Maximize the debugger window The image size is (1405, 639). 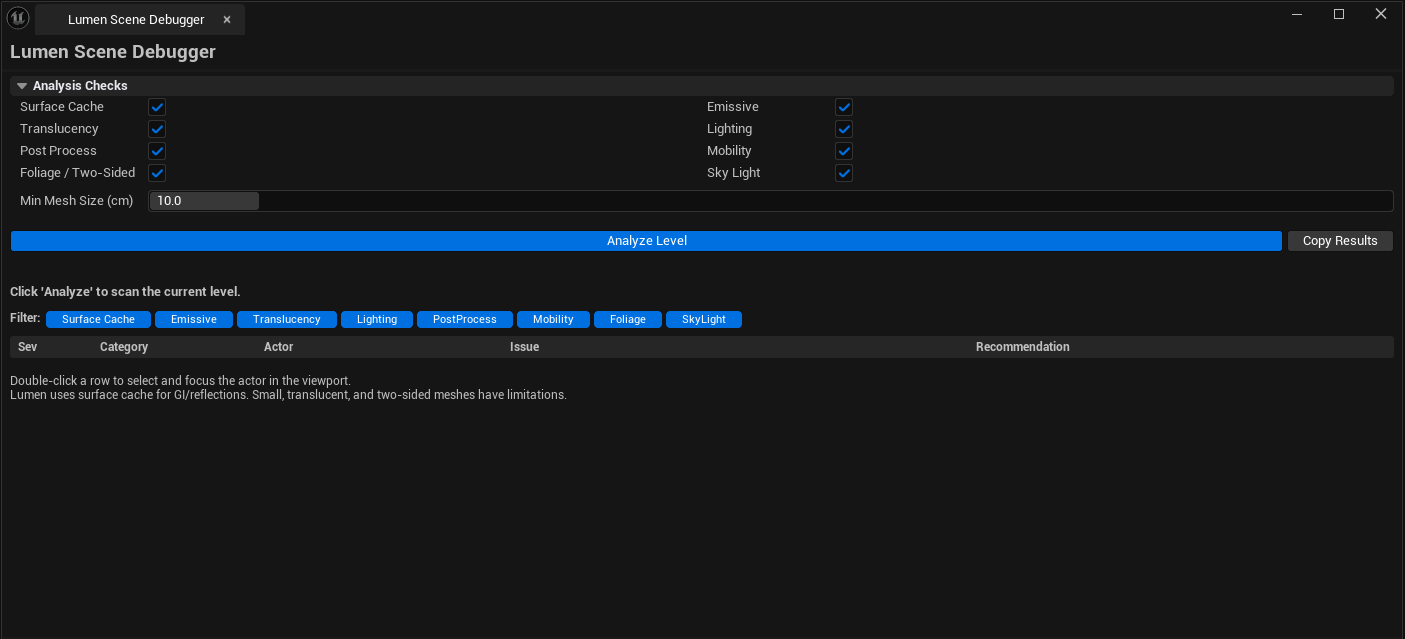[1339, 14]
